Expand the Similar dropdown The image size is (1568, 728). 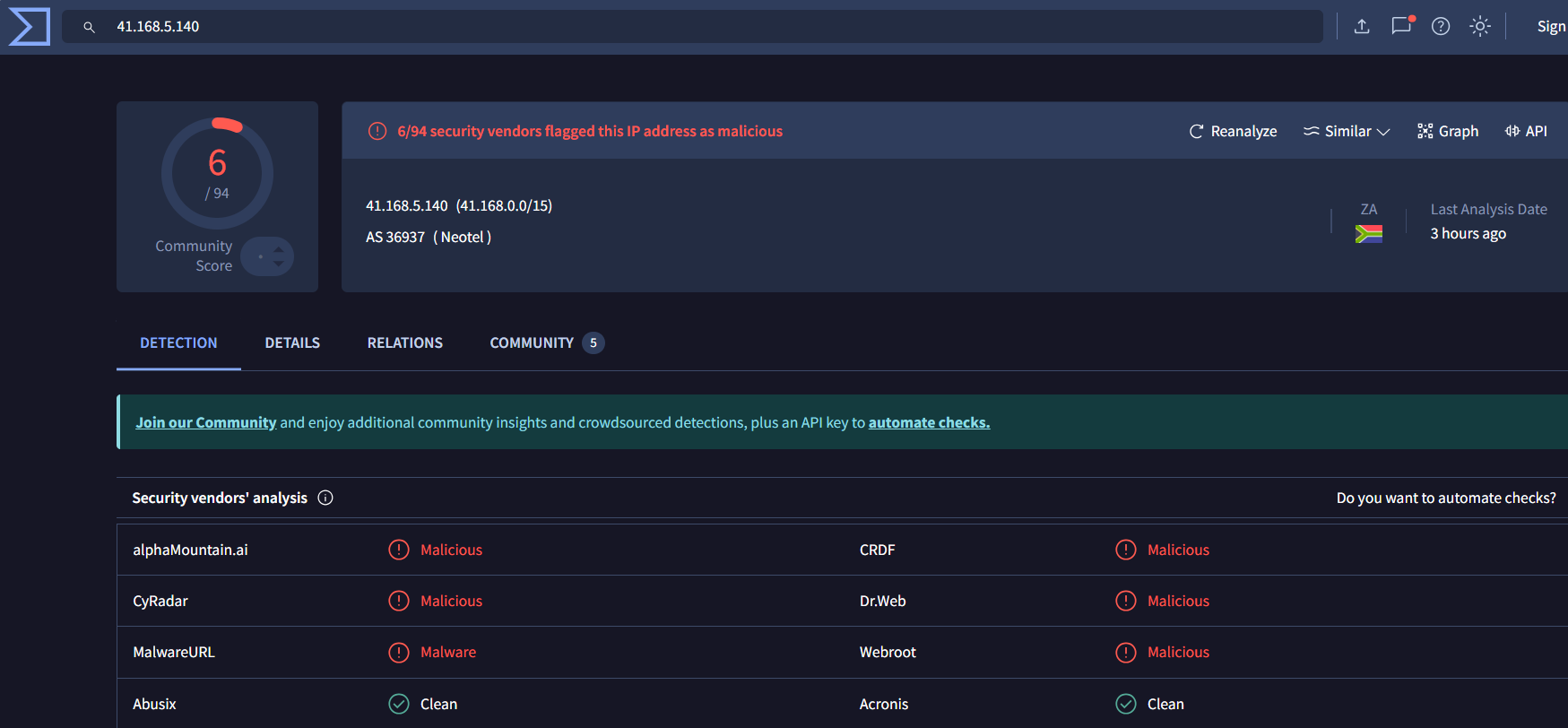click(1347, 131)
